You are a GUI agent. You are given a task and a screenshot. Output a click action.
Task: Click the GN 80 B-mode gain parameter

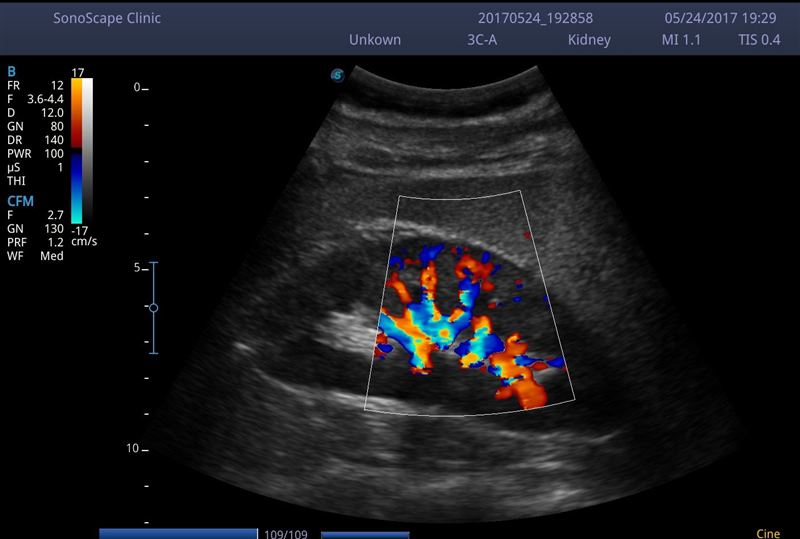(x=35, y=127)
